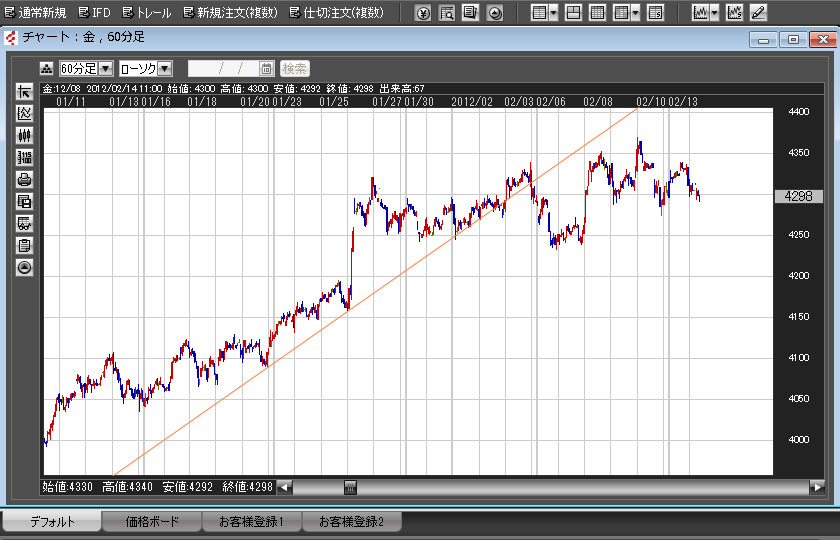The image size is (840, 540).
Task: Click the four-pane window layout icon
Action: tap(573, 13)
